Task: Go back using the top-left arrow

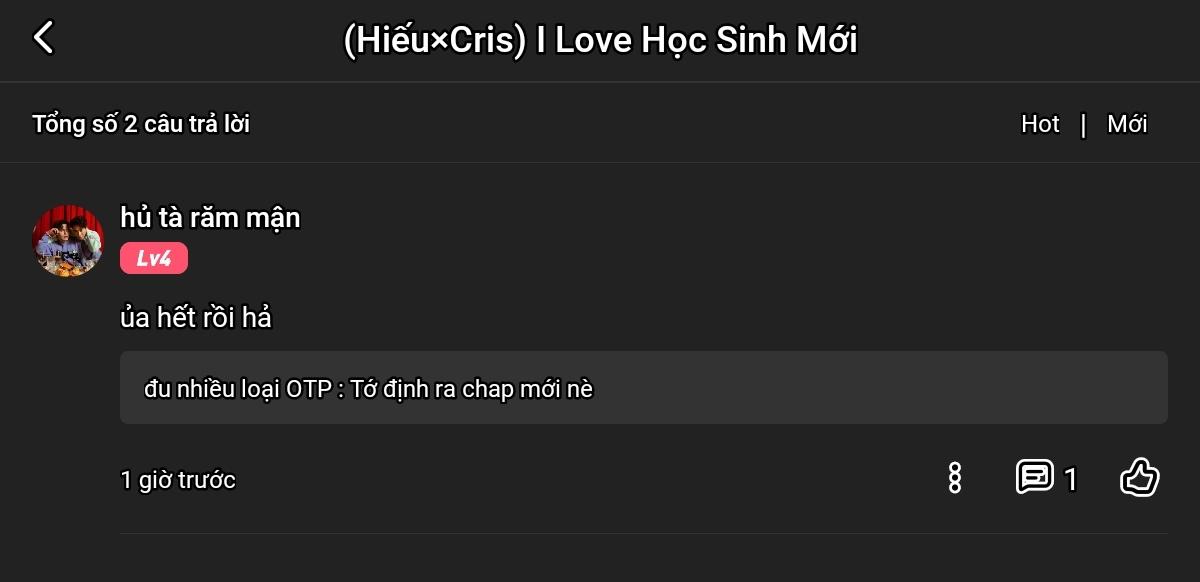Action: 43,38
